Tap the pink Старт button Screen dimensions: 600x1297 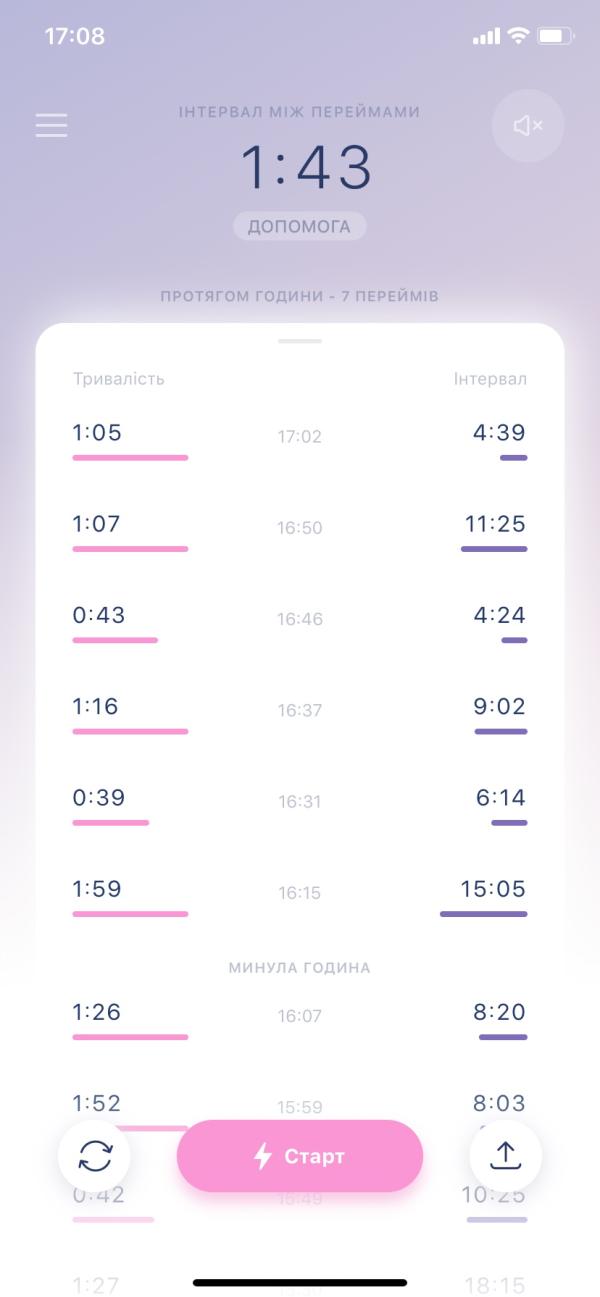pos(300,1156)
